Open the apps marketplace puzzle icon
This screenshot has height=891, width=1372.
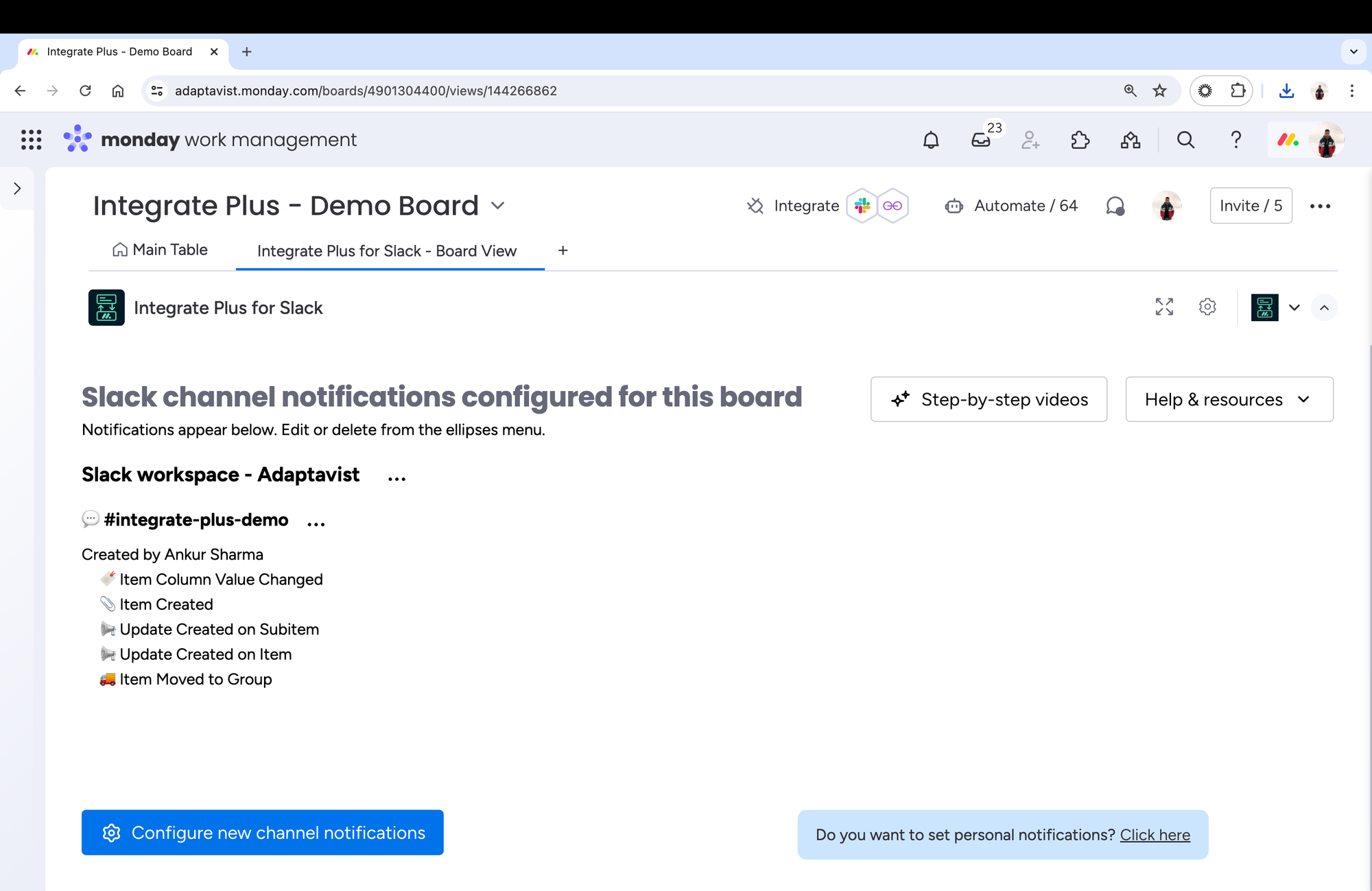[1080, 140]
